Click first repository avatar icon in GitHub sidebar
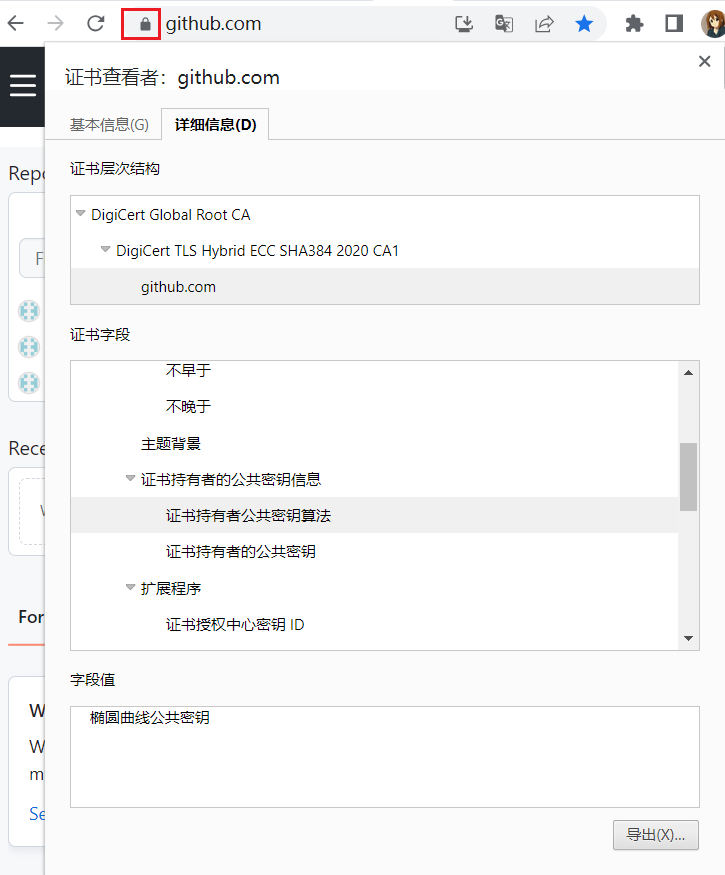The width and height of the screenshot is (725, 875). pos(29,311)
